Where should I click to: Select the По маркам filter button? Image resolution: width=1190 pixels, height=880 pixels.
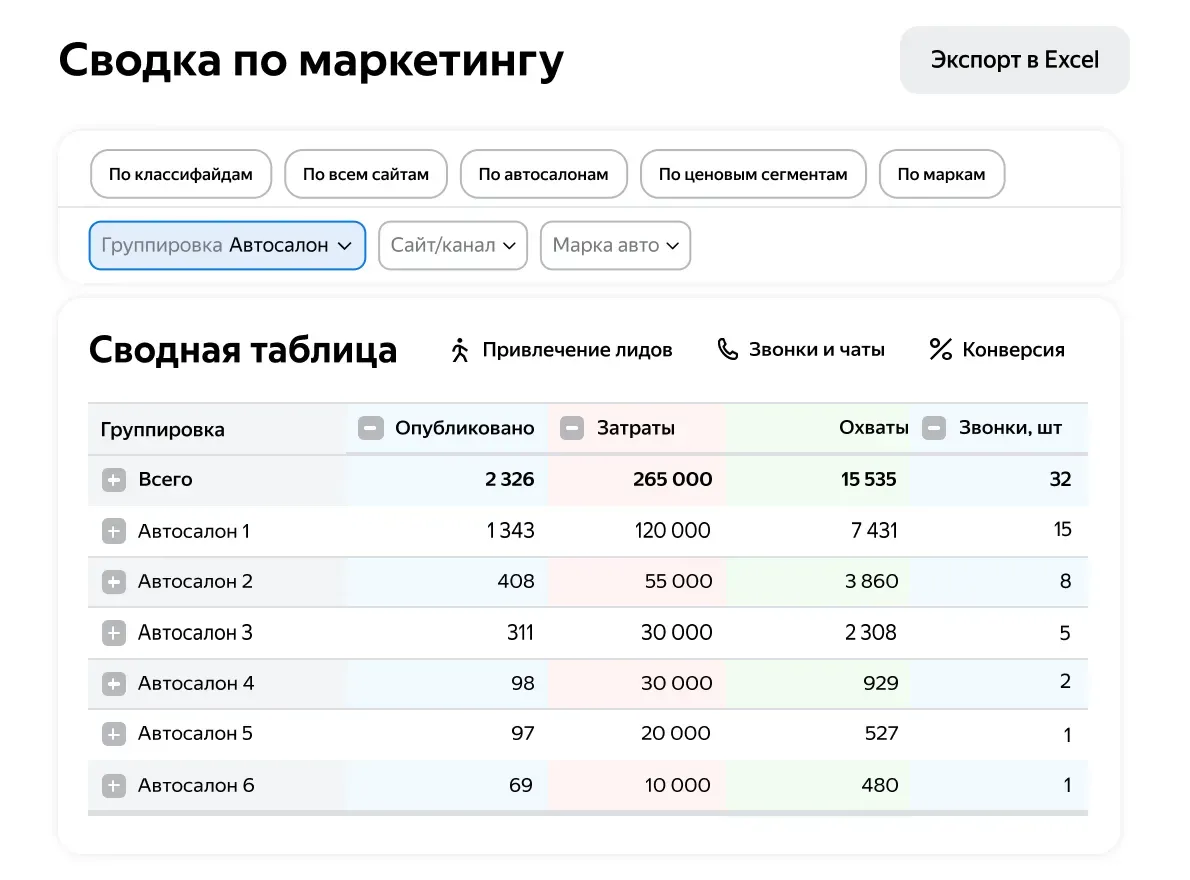click(942, 174)
